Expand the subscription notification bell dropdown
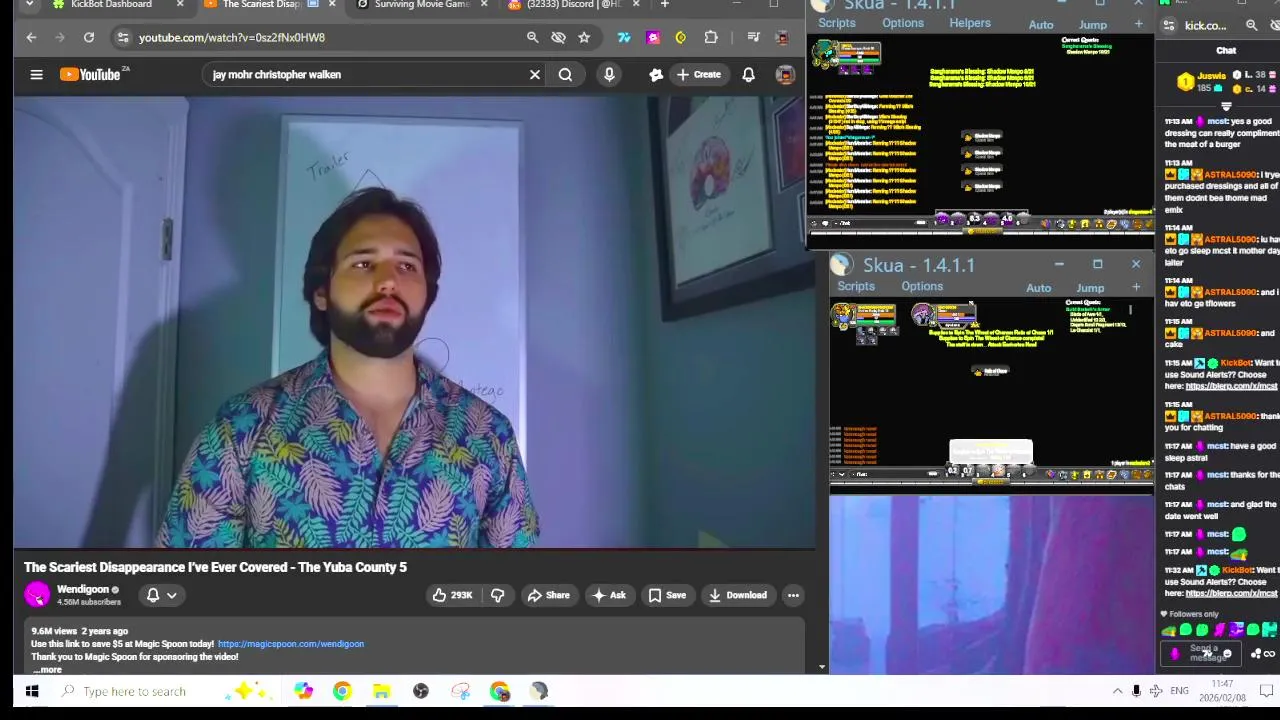The width and height of the screenshot is (1280, 720). 162,595
